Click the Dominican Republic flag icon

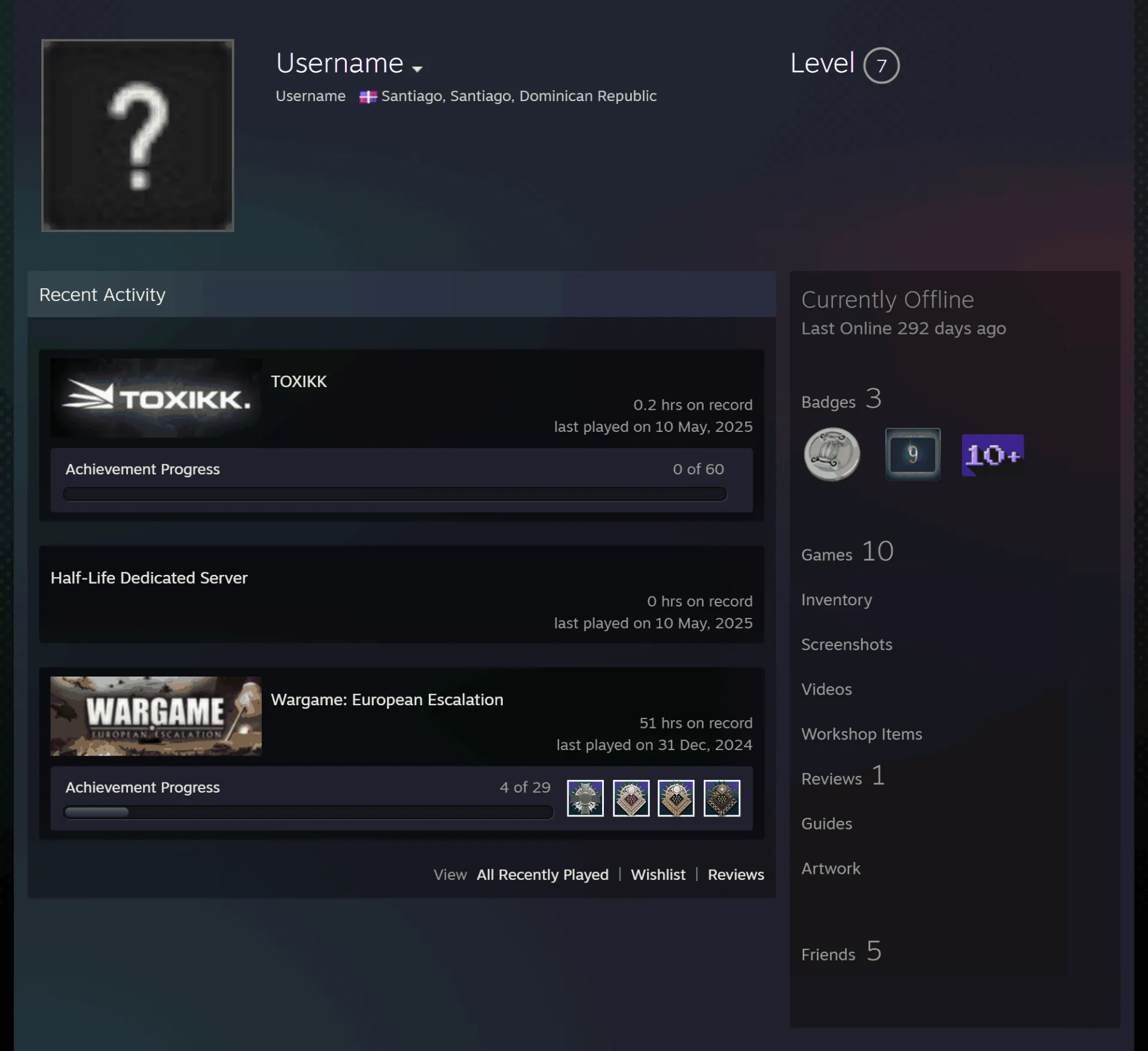[368, 97]
